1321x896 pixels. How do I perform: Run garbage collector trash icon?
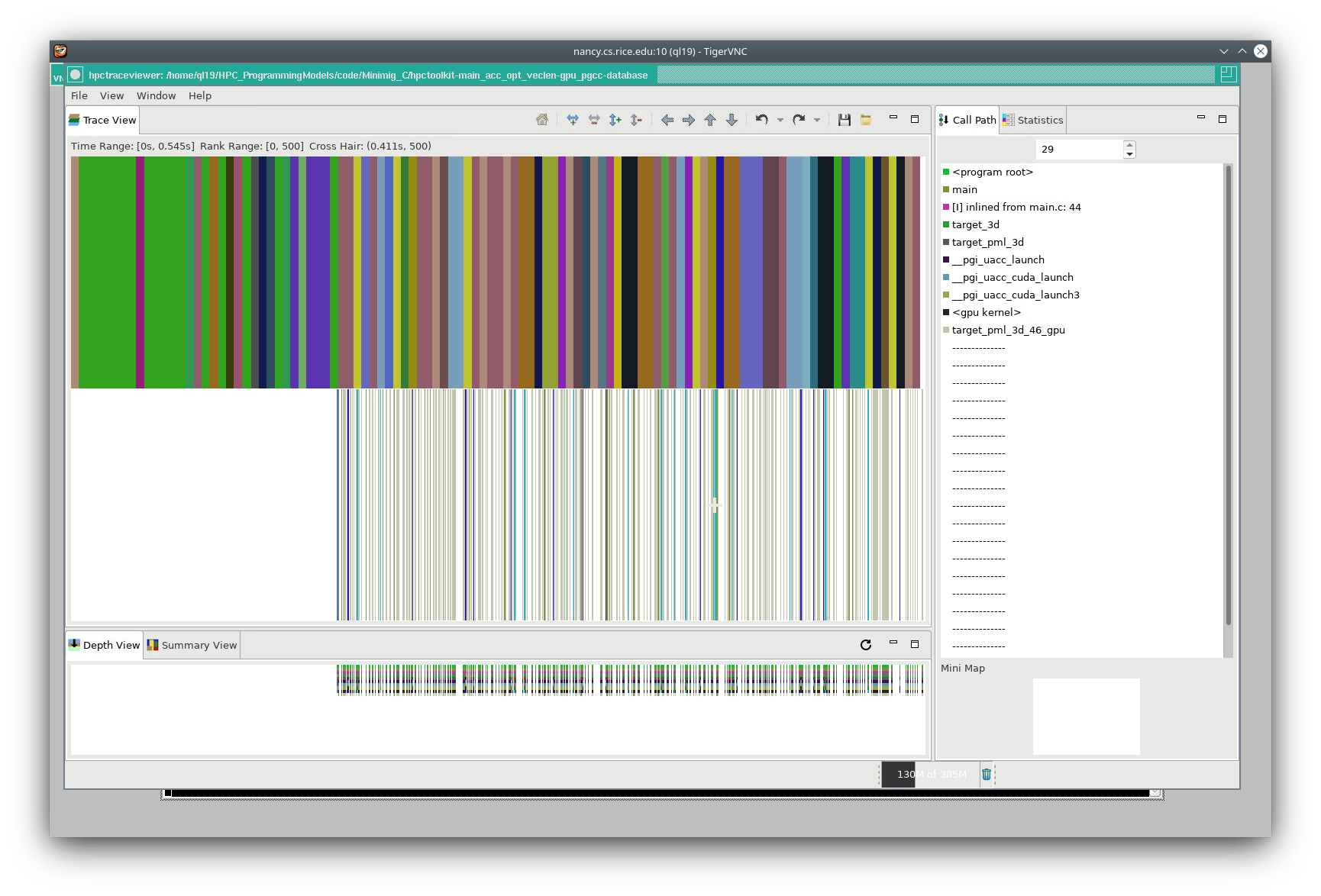click(987, 774)
